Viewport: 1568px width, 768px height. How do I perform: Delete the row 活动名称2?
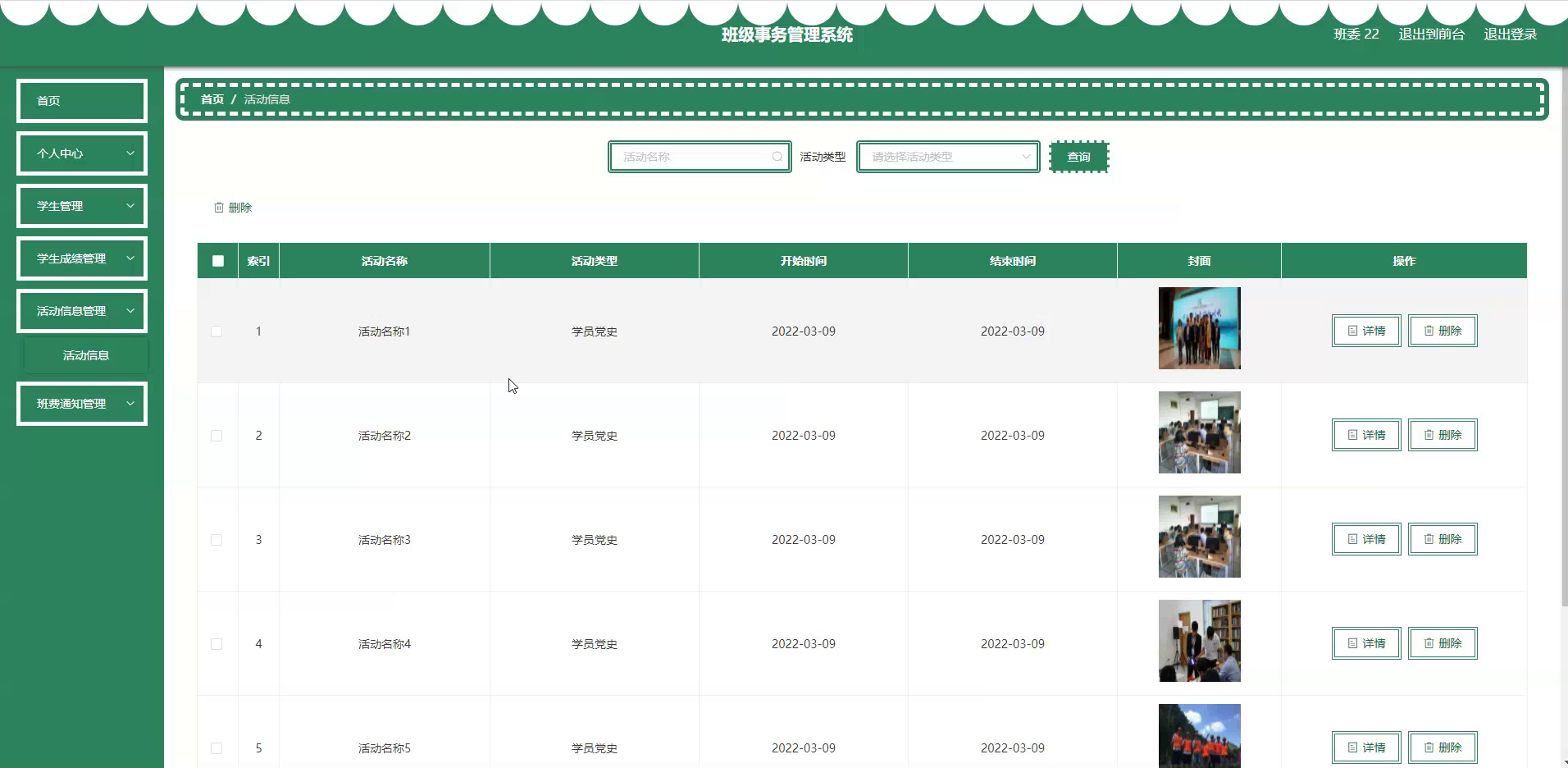(1443, 435)
